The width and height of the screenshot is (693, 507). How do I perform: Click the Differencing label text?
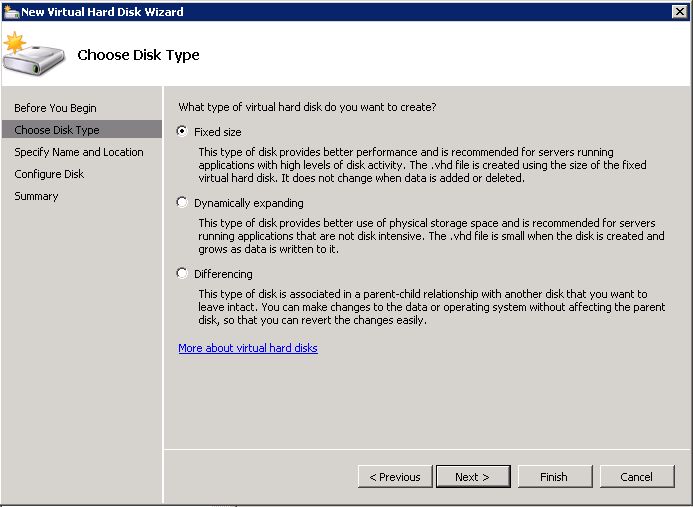pos(223,274)
